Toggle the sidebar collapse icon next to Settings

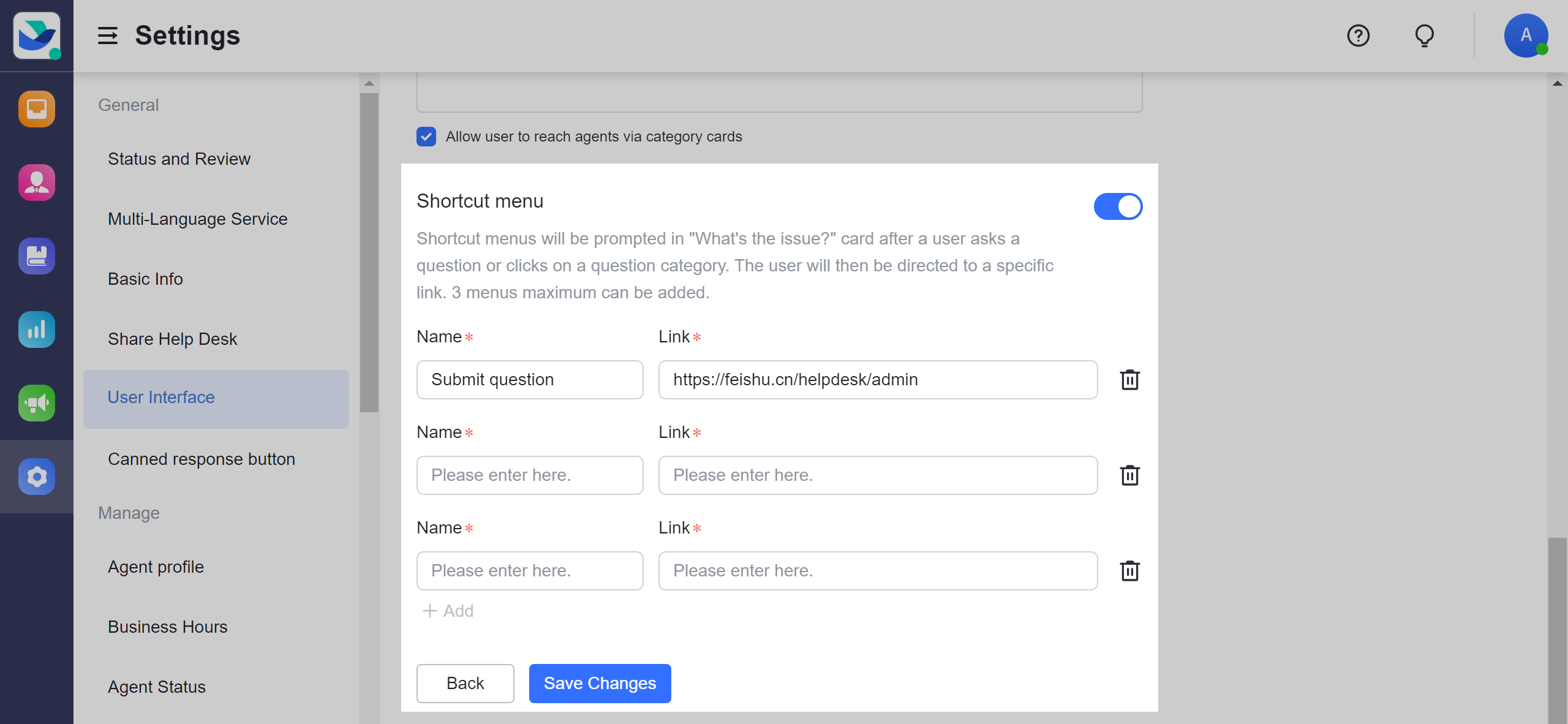click(108, 36)
